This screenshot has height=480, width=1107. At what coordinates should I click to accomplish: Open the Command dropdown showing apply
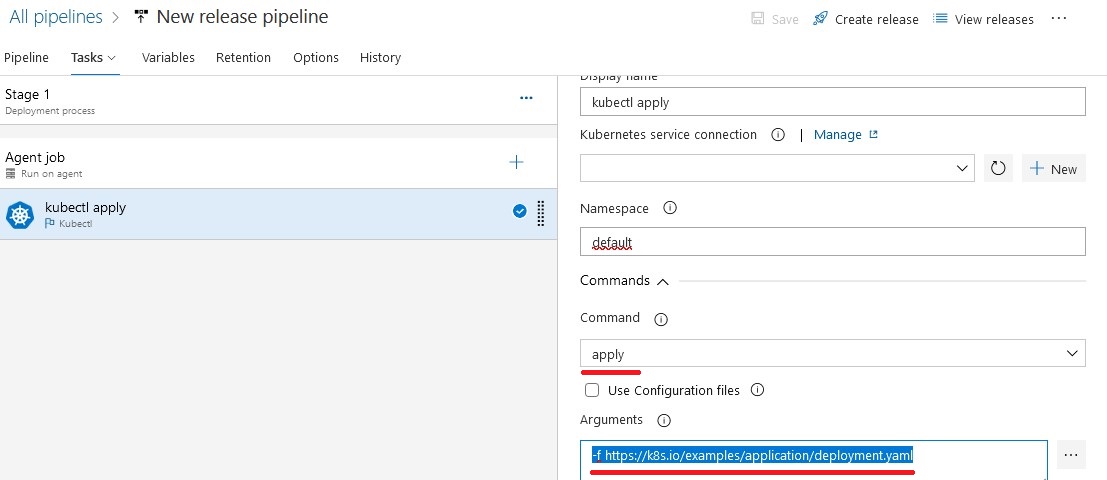tap(832, 354)
